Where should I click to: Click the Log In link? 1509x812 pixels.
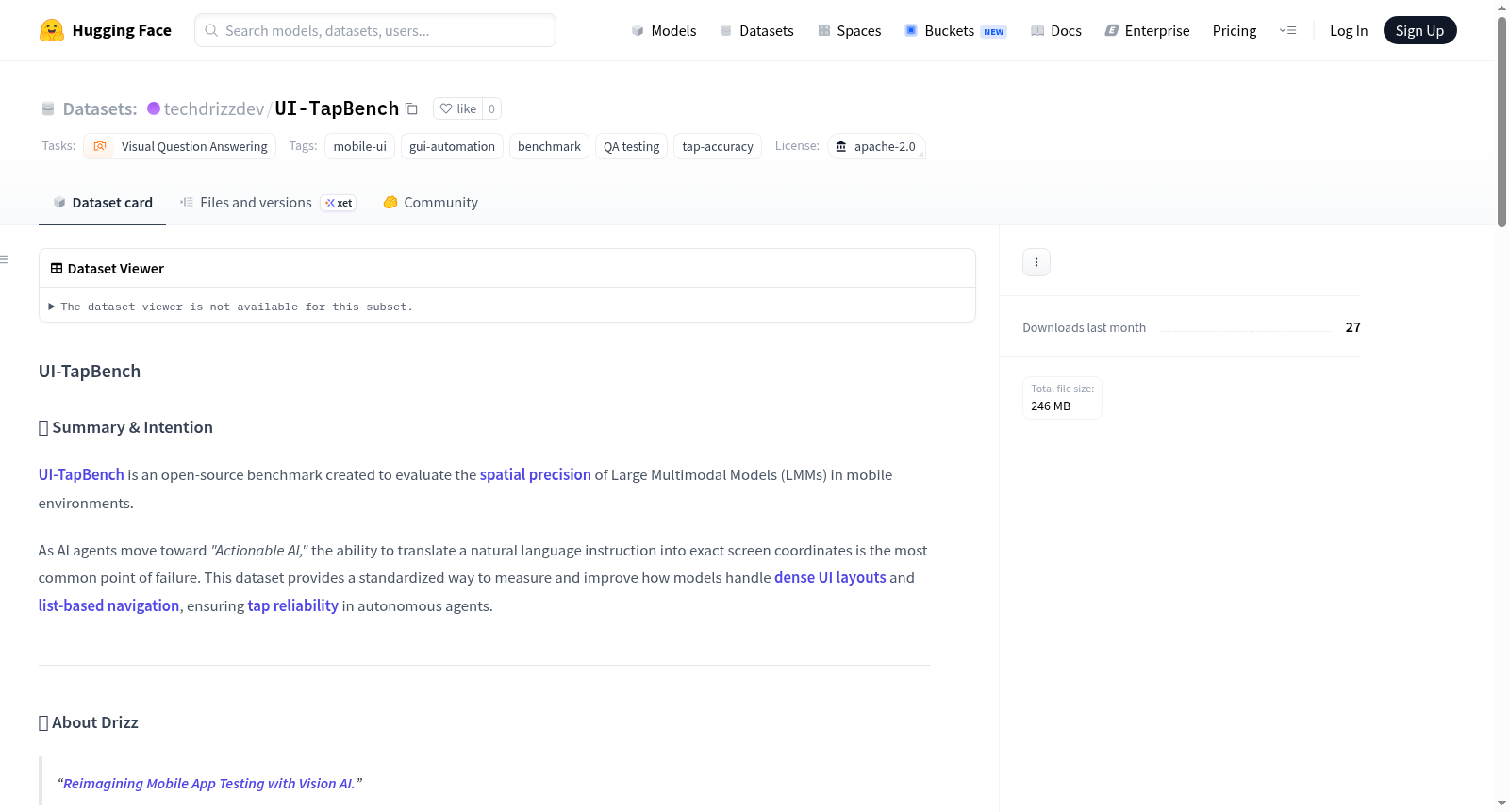pos(1349,30)
